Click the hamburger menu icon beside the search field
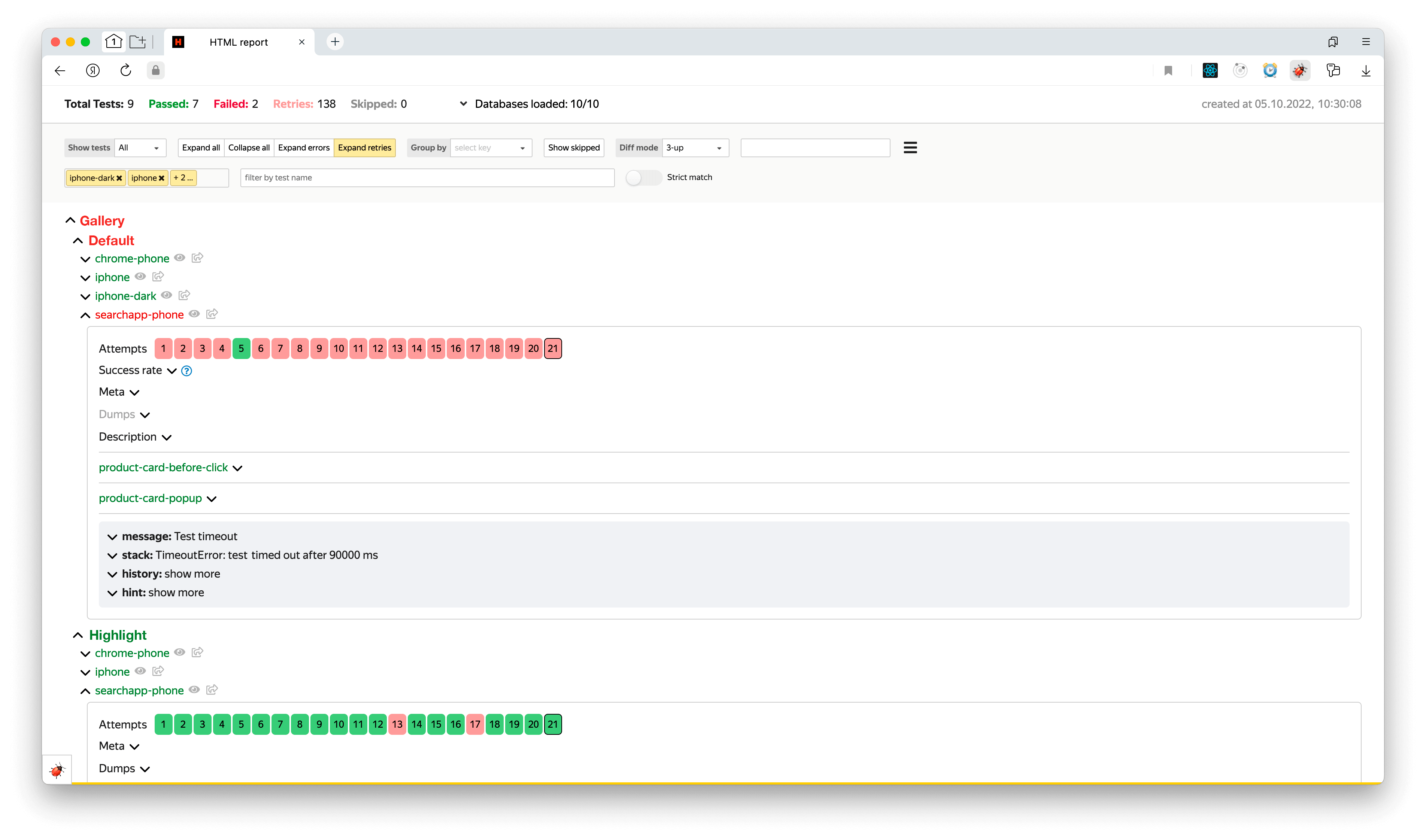 (910, 148)
